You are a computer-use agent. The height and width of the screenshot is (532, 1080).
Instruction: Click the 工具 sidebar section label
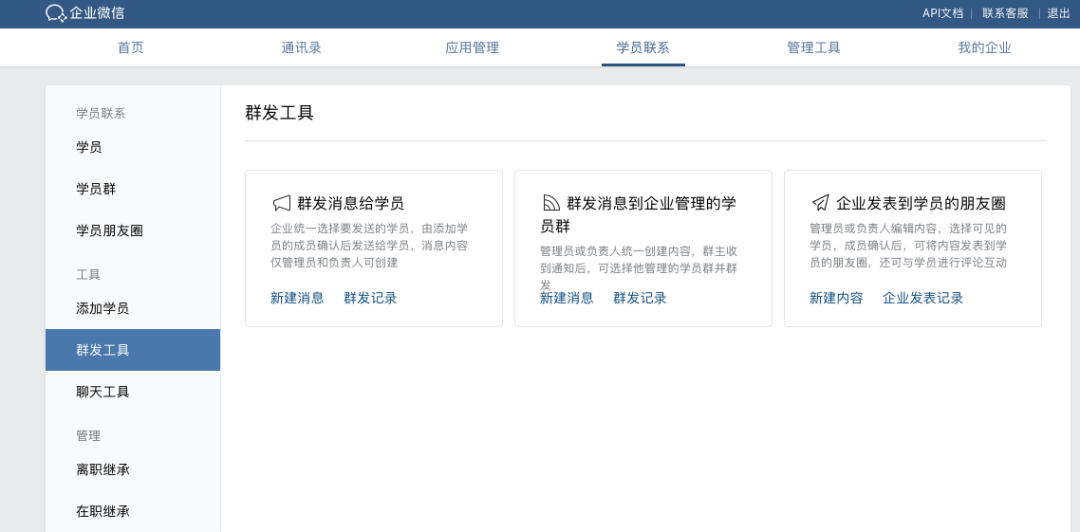point(88,274)
